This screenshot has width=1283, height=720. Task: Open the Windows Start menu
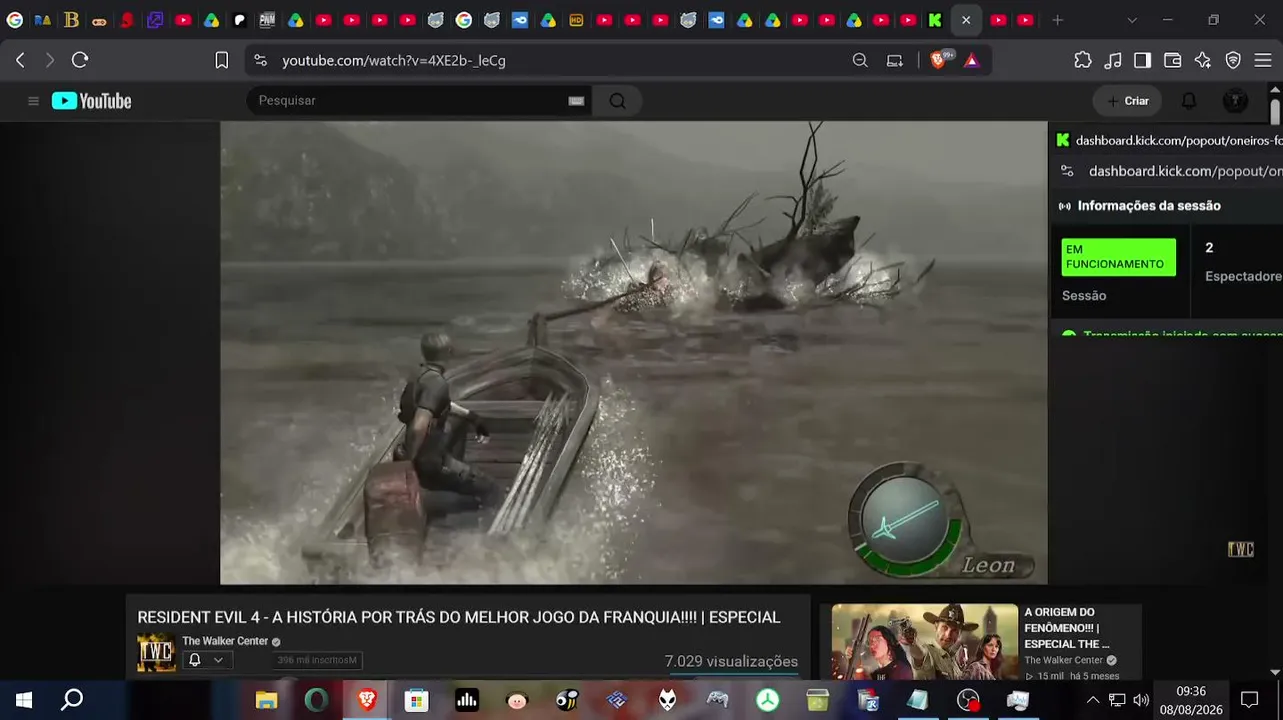click(x=24, y=700)
